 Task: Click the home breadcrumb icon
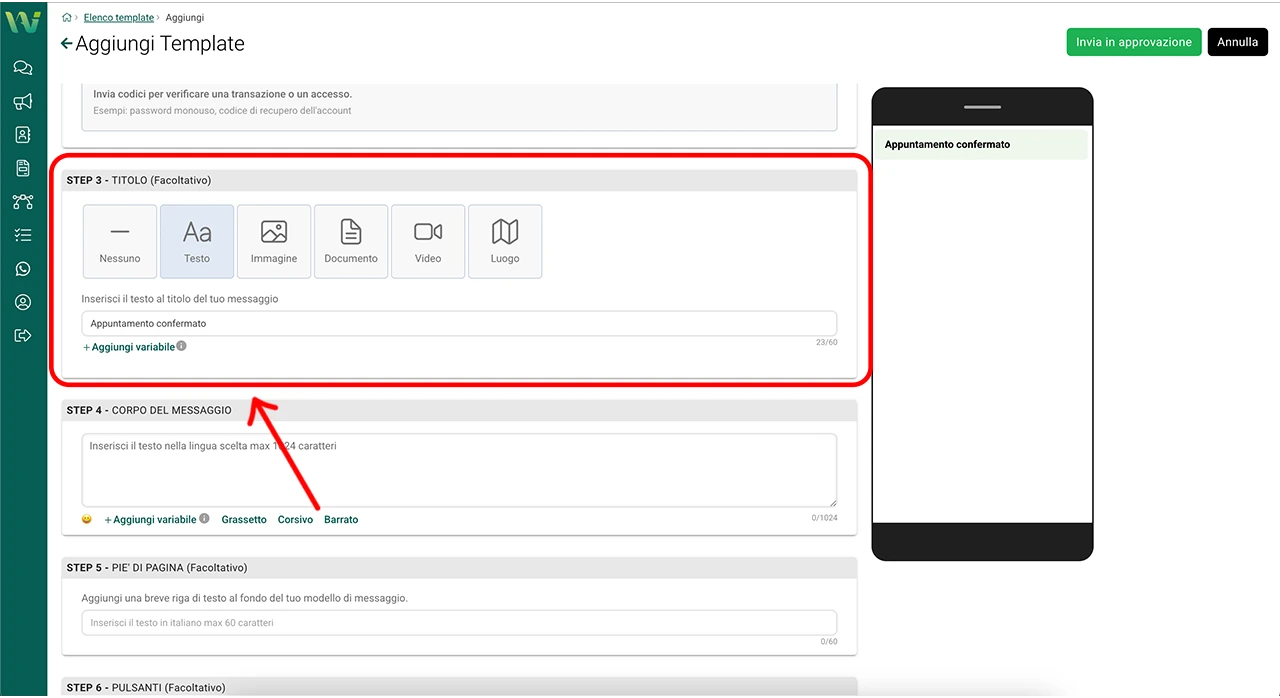click(x=67, y=18)
